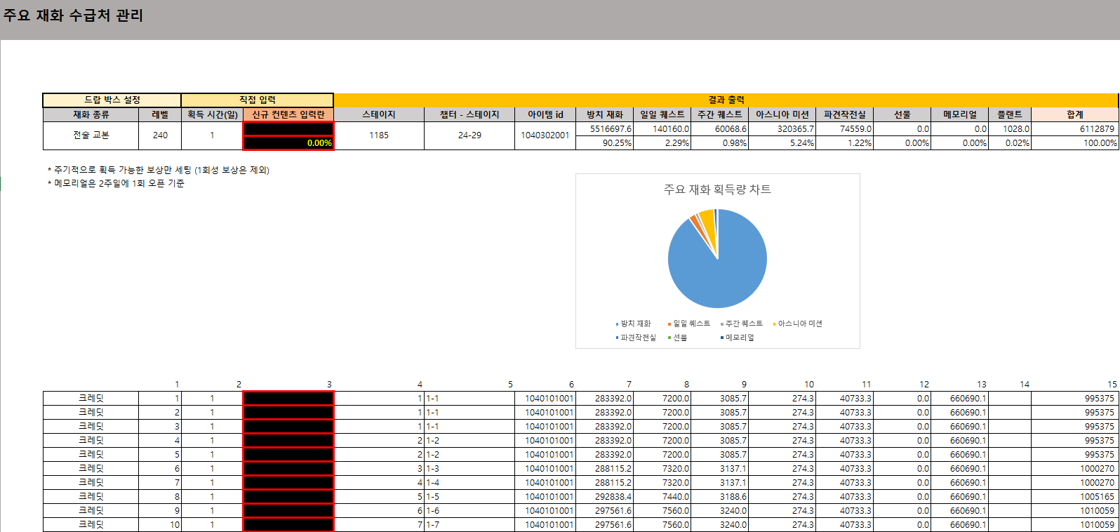Click the 재화 종류 column header
The width and height of the screenshot is (1120, 532).
pos(91,114)
